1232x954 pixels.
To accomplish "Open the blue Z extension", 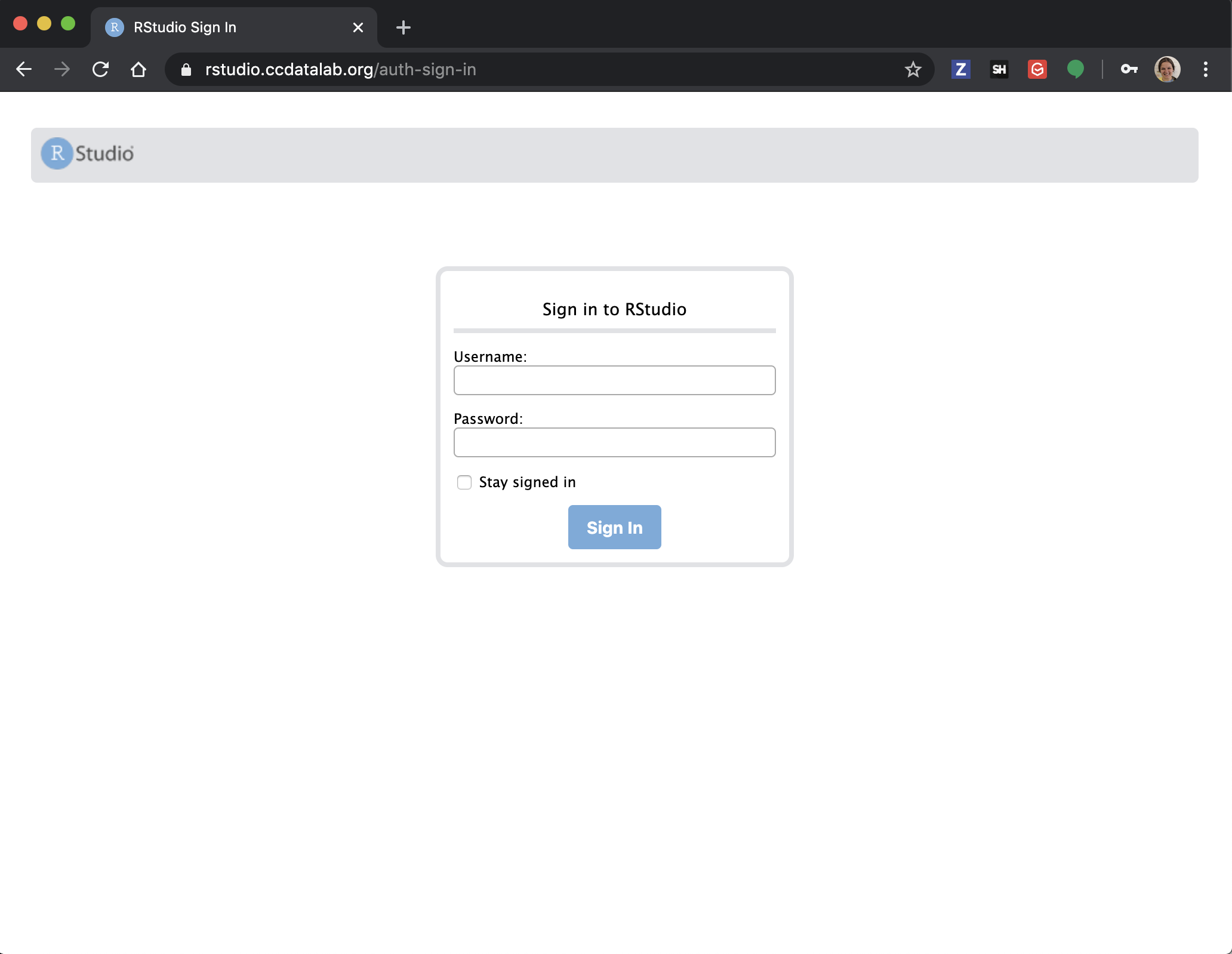I will [x=960, y=69].
